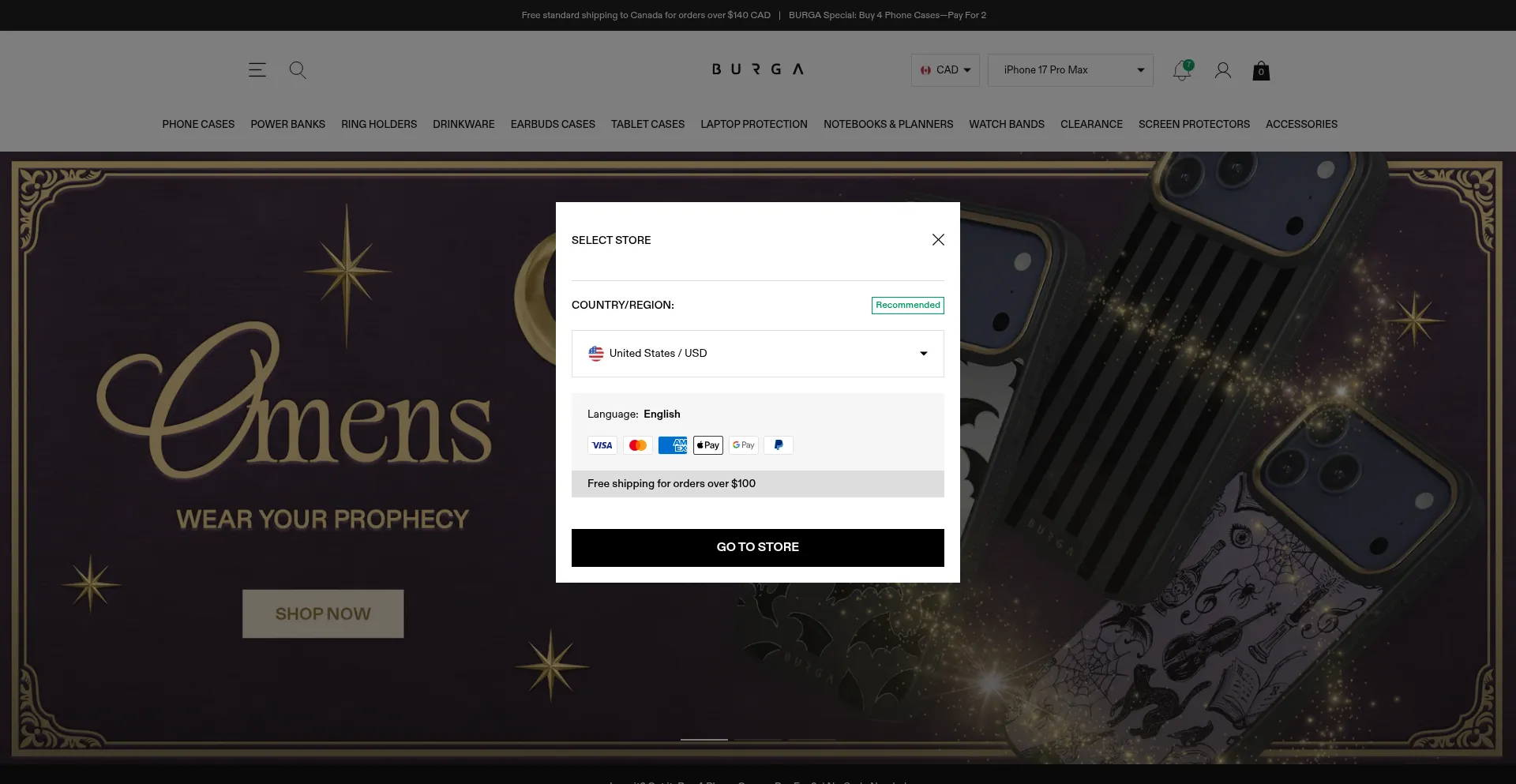1516x784 pixels.
Task: Open the Accessories menu
Action: (x=1301, y=125)
